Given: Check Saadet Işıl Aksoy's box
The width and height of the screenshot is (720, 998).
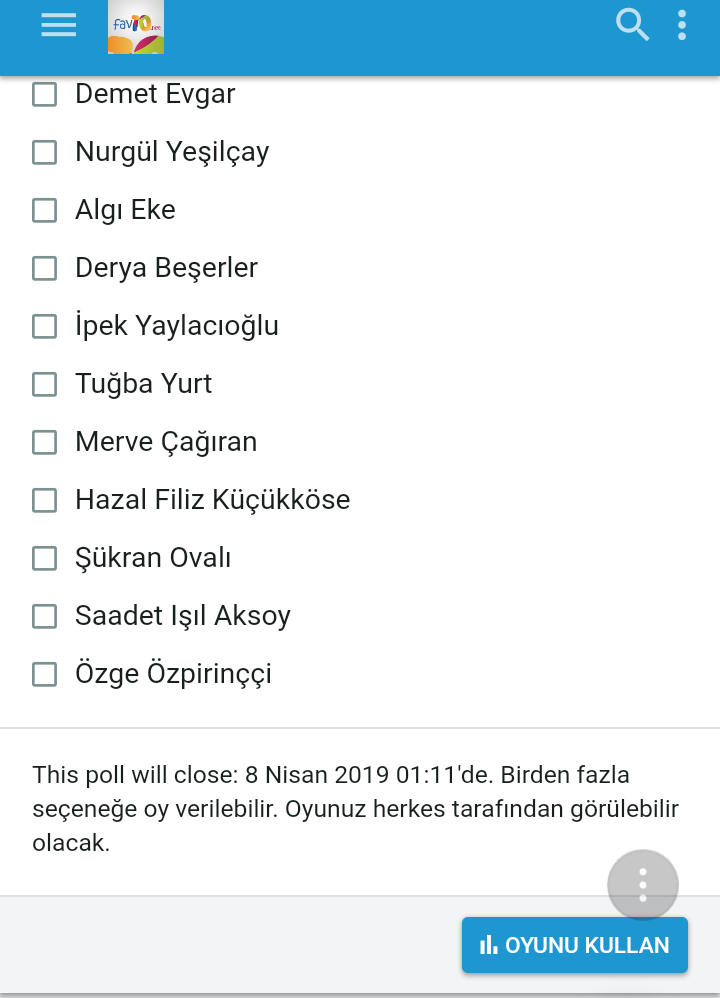Looking at the screenshot, I should [x=45, y=617].
